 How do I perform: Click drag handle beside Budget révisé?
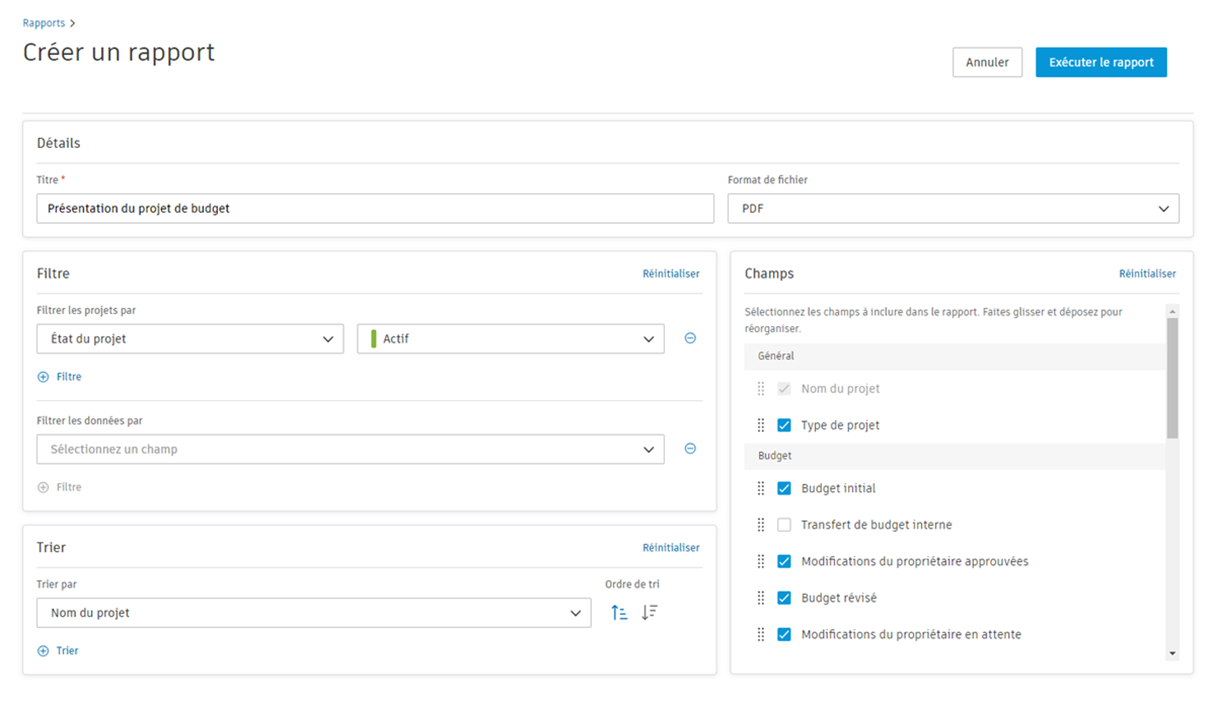tap(761, 598)
